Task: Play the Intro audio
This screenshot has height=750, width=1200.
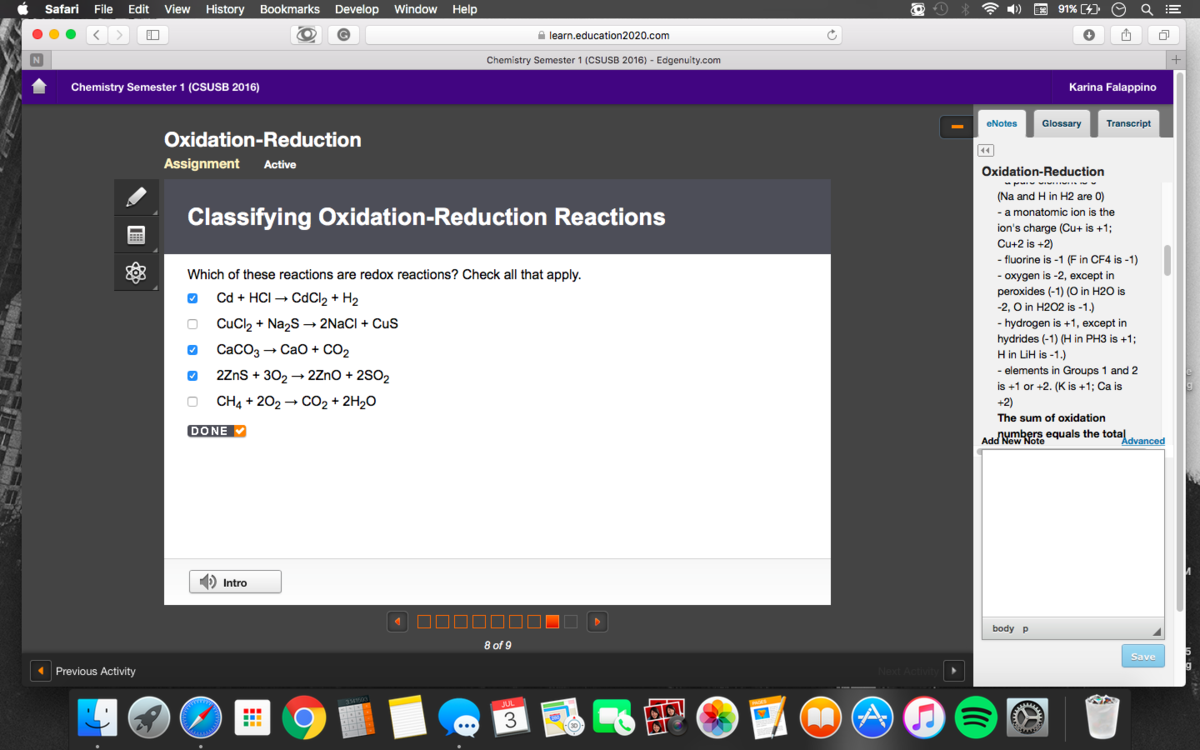Action: tap(235, 582)
